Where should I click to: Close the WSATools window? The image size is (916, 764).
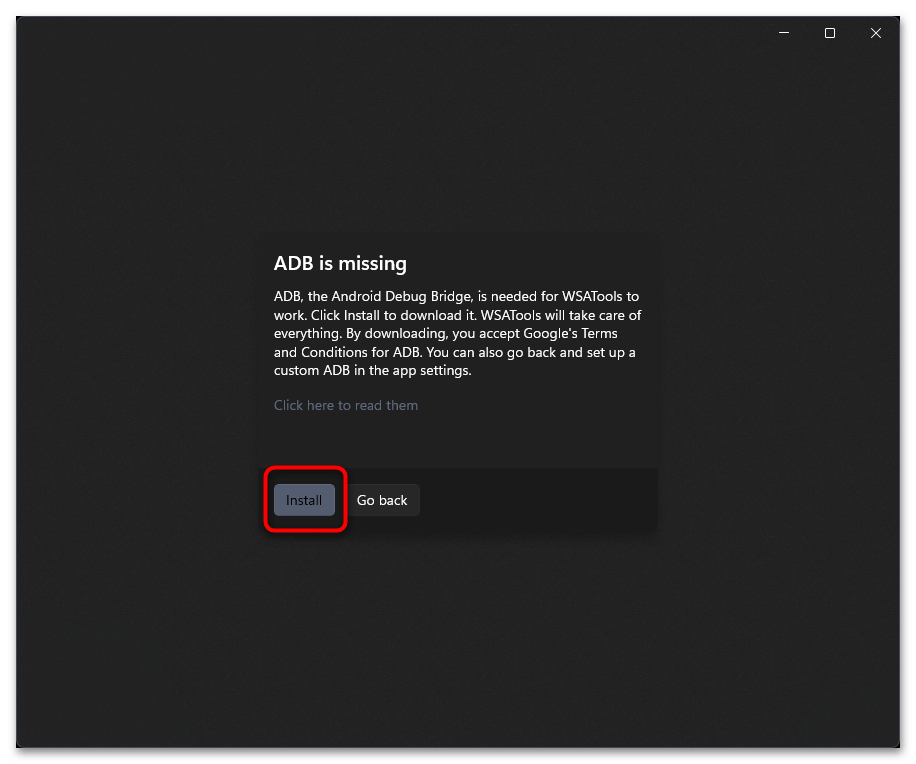(876, 33)
